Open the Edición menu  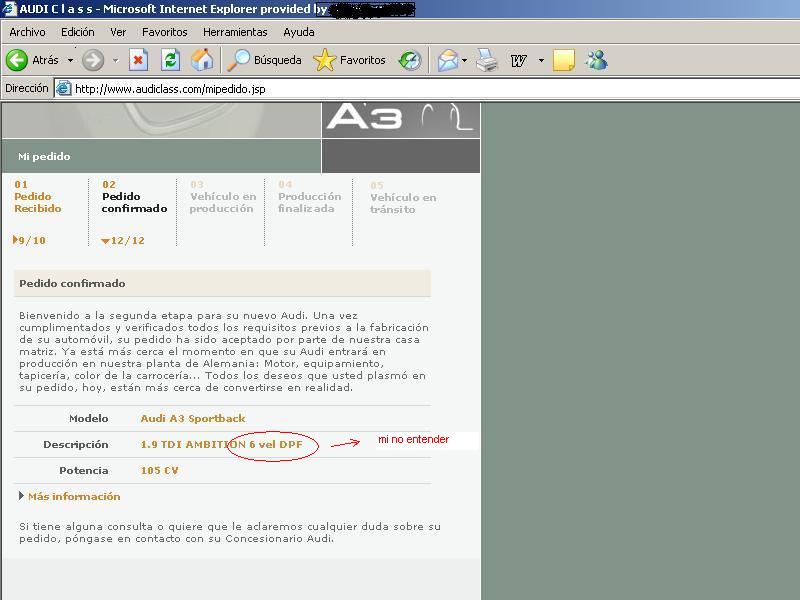click(78, 32)
